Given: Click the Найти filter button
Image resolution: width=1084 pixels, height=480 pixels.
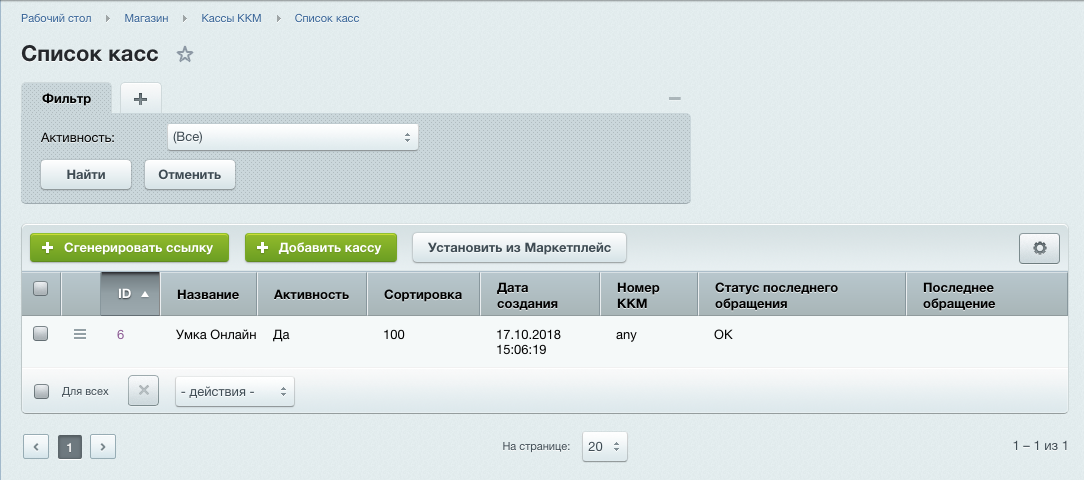Looking at the screenshot, I should tap(86, 174).
